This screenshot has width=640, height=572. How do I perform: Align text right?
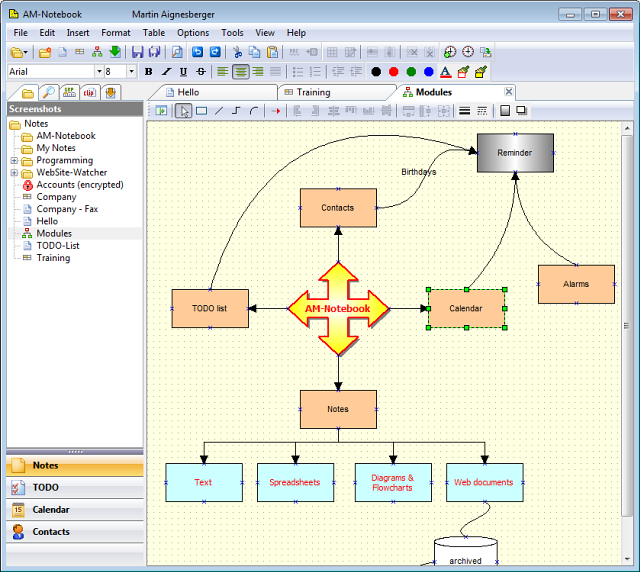click(258, 72)
